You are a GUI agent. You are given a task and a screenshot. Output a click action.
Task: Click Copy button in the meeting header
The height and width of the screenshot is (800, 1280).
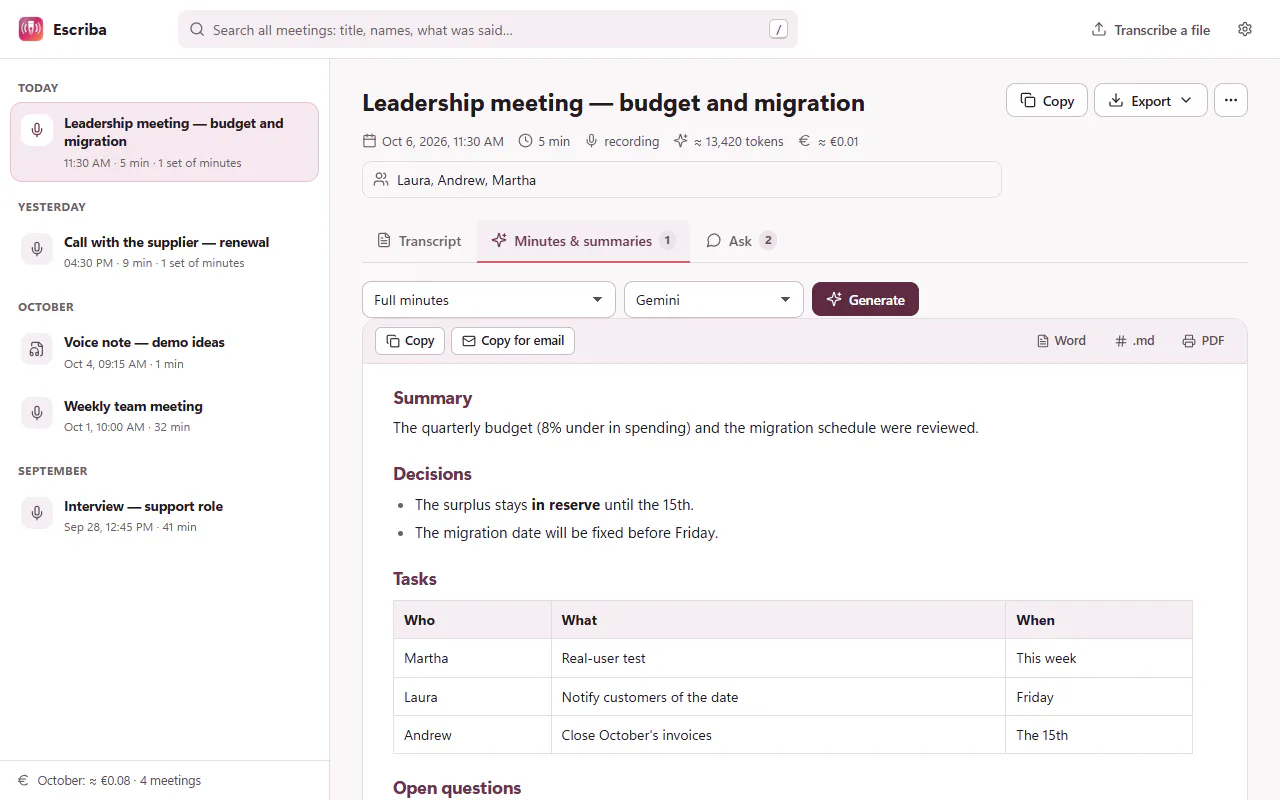point(1047,100)
